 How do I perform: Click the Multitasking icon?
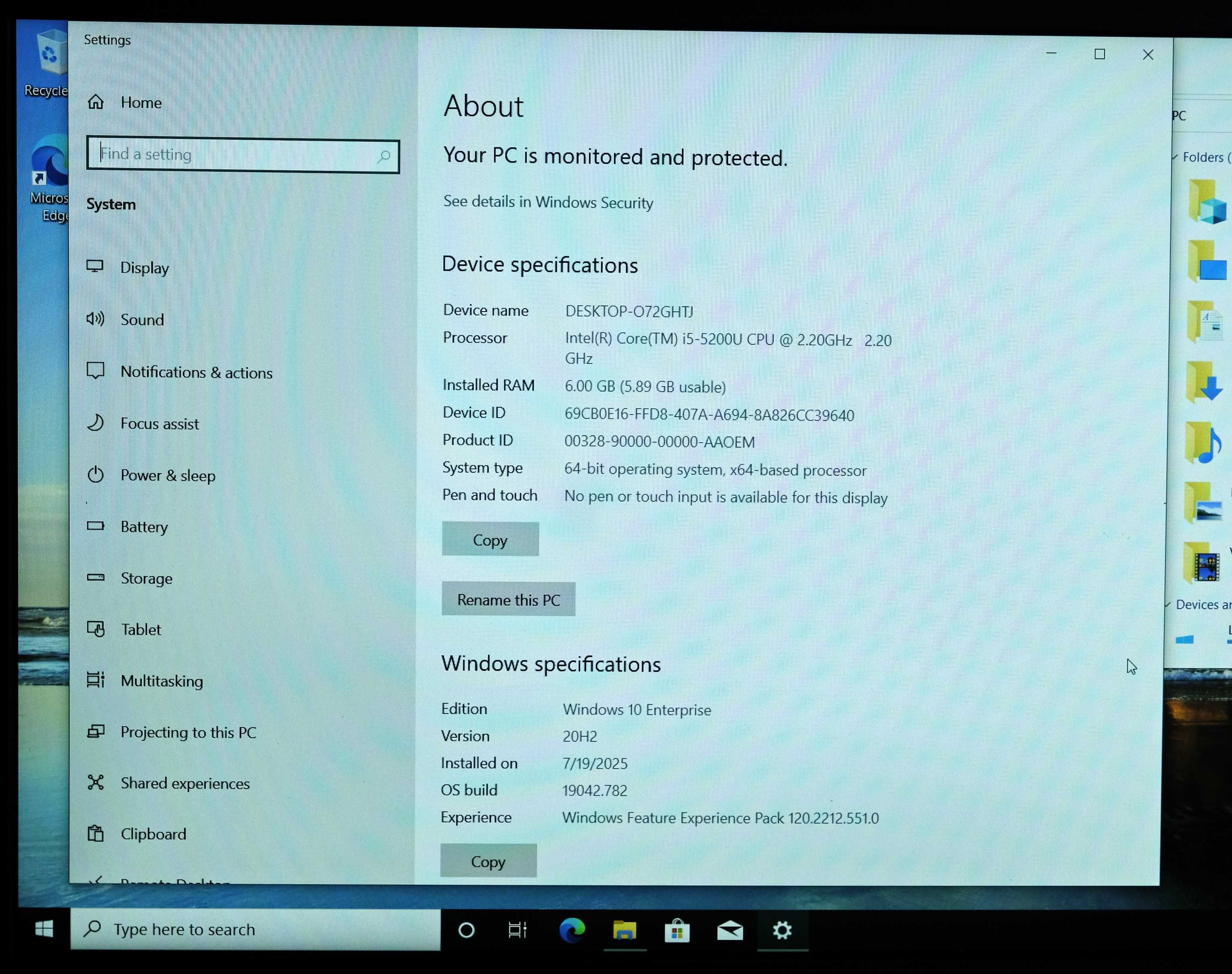click(95, 680)
